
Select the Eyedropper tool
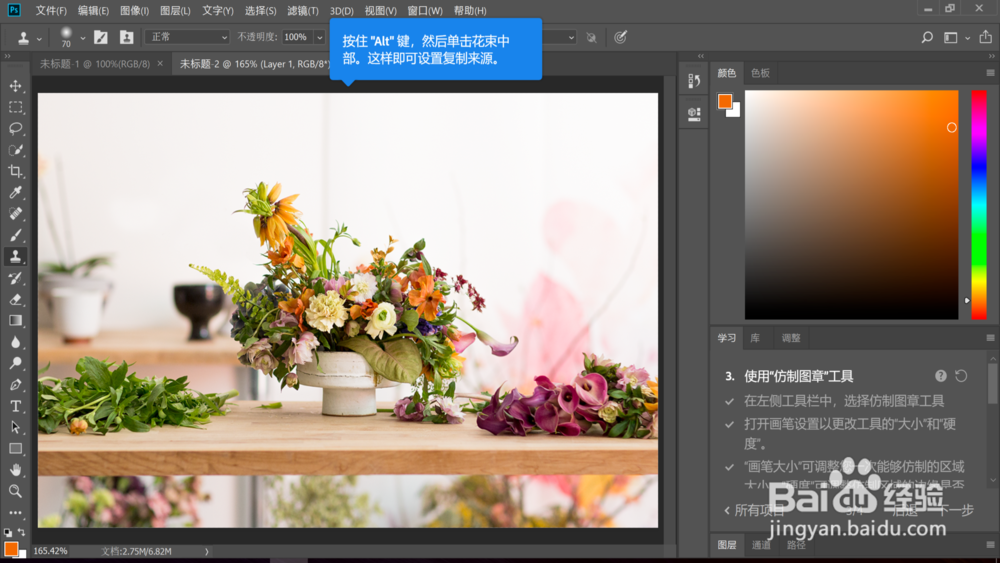point(15,193)
